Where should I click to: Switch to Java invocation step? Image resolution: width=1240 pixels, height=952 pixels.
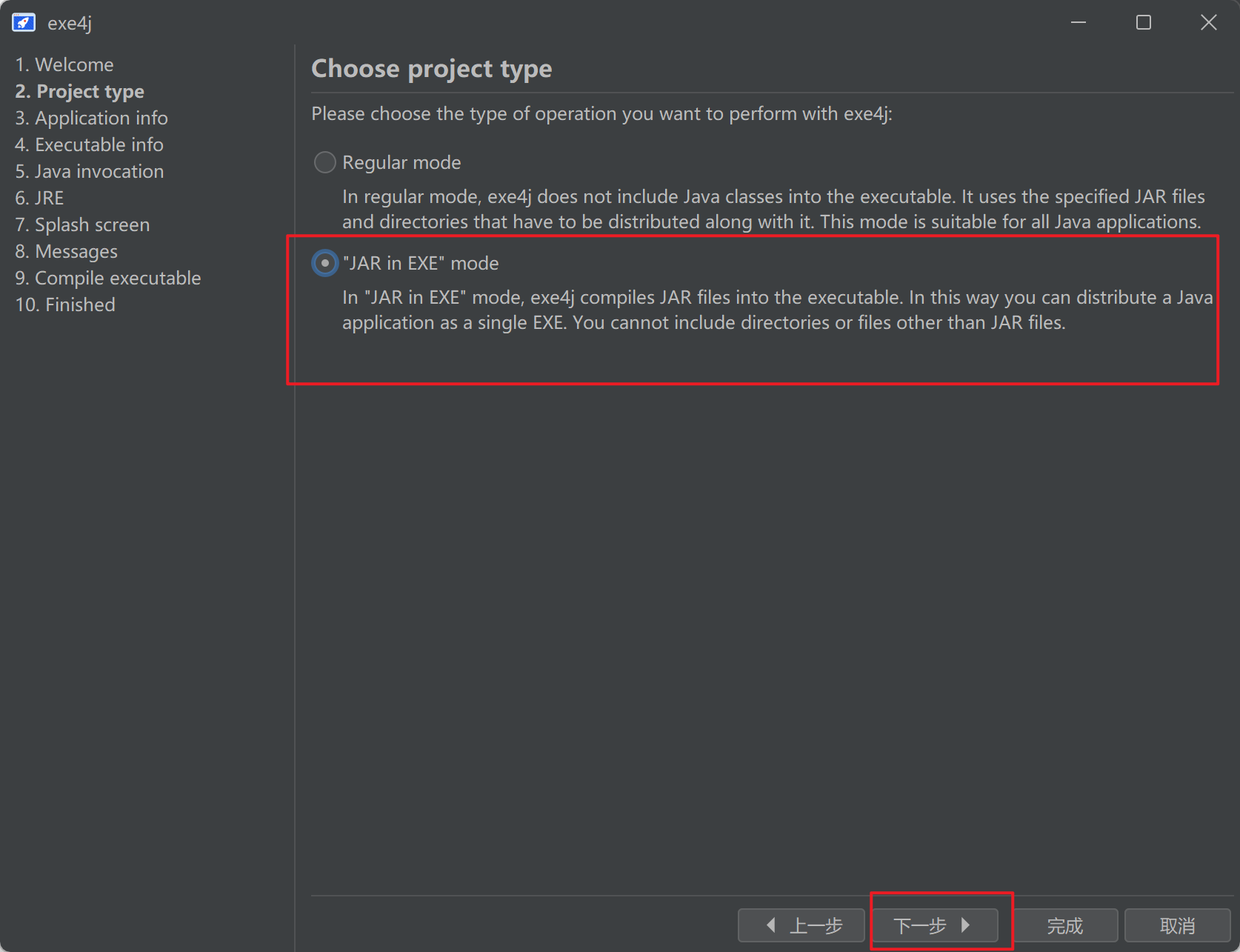pos(90,171)
